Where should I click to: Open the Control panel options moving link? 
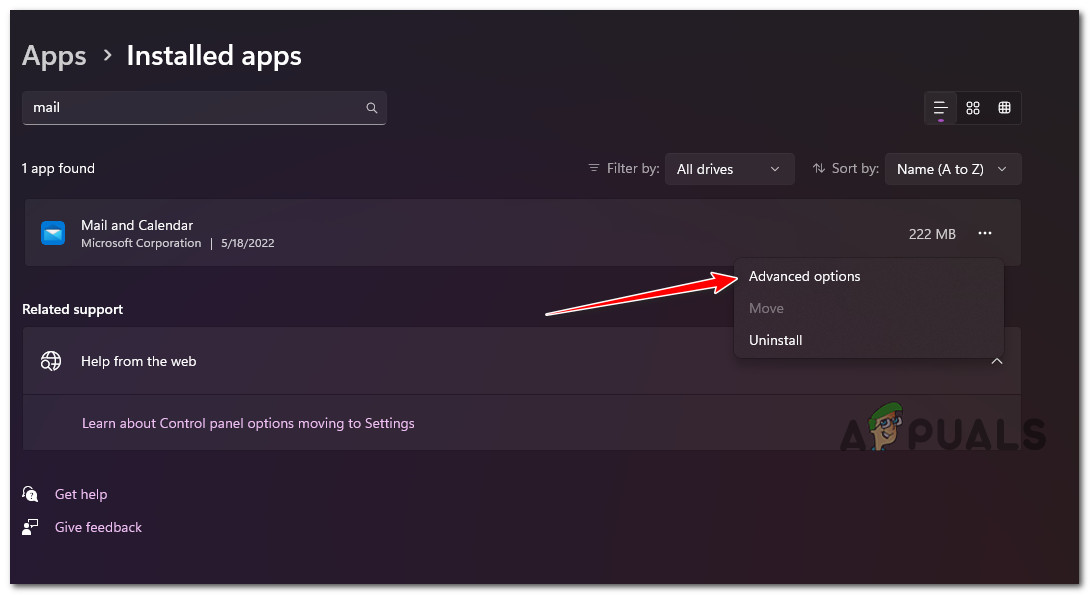coord(248,423)
